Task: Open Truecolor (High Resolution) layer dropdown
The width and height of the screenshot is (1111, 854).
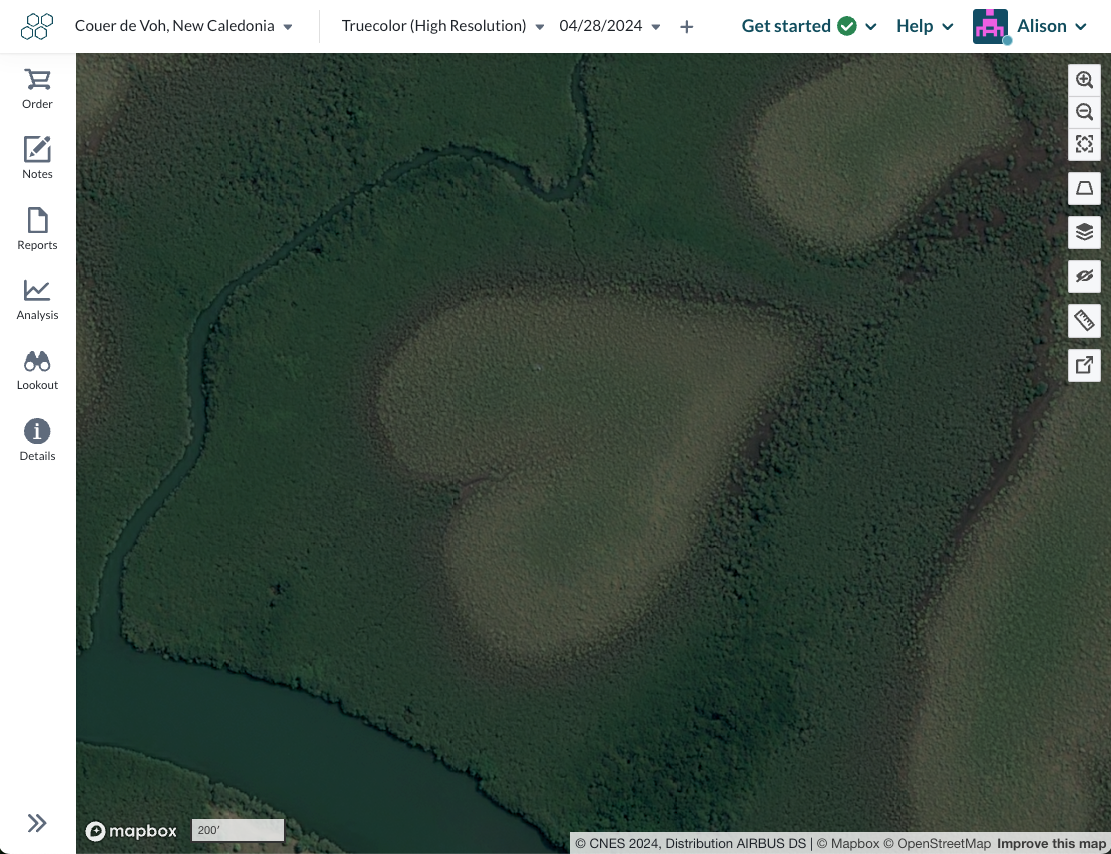Action: coord(443,26)
